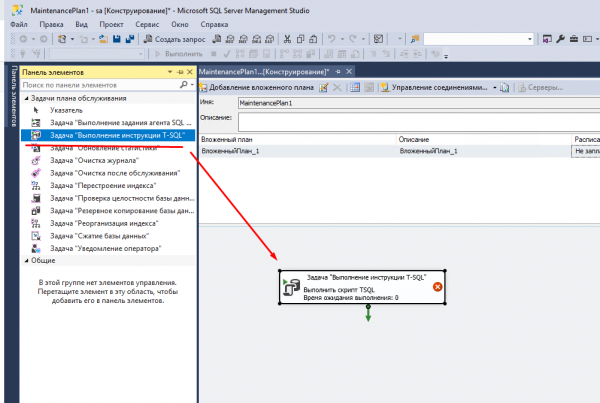This screenshot has height=403, width=600.
Task: Pick the 'Очистка журнала' task icon
Action: (x=36, y=160)
